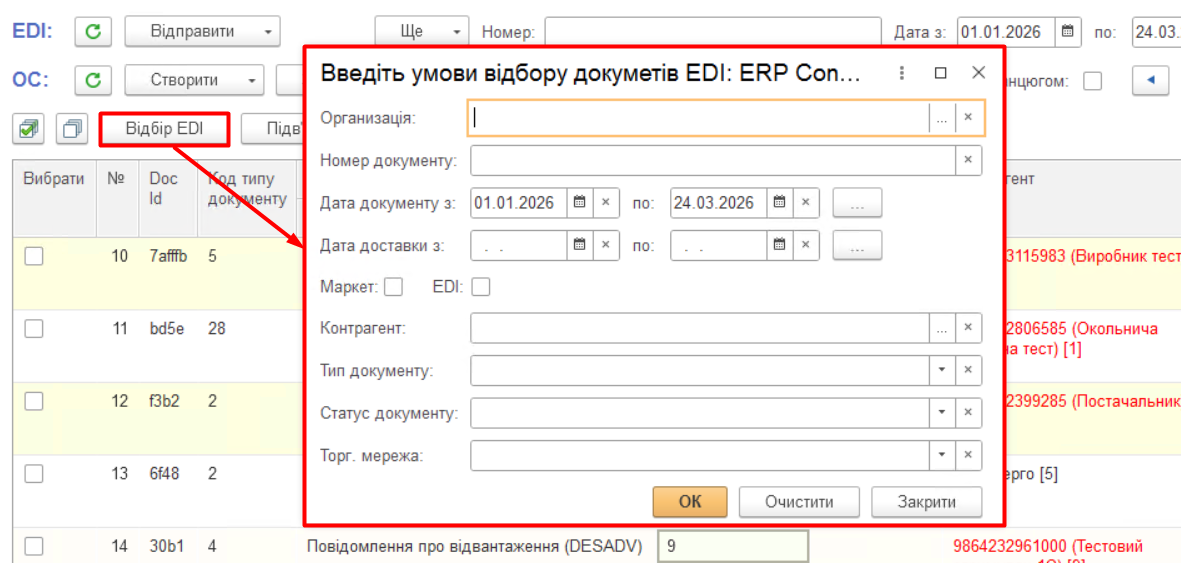Screen dimensions: 1181x563
Task: Enable the Маркет checkbox
Action: coord(393,287)
